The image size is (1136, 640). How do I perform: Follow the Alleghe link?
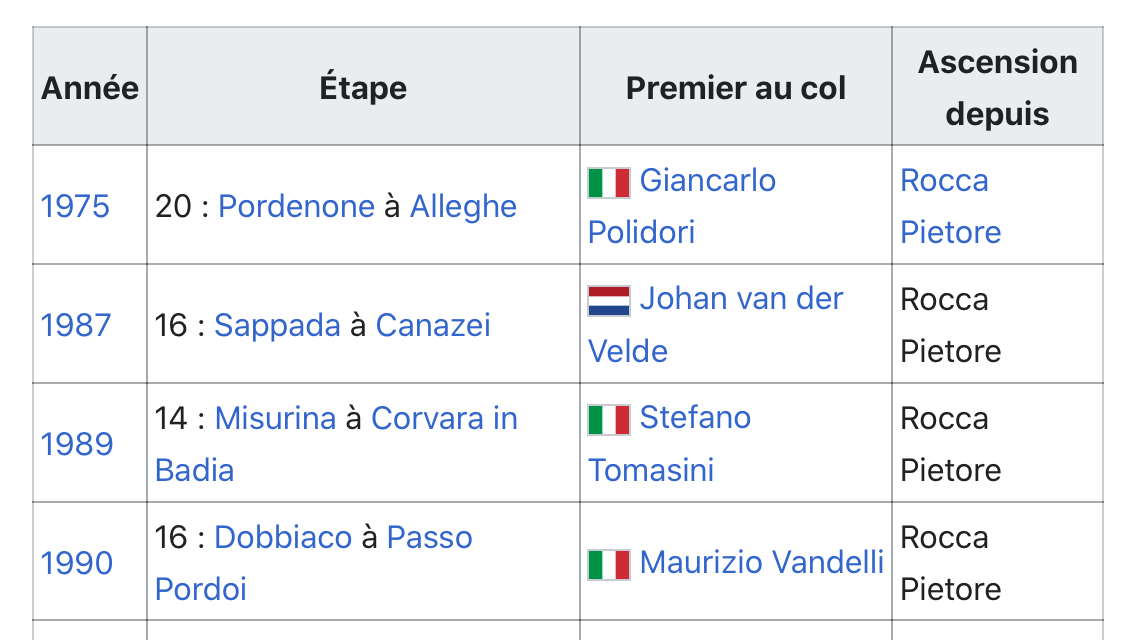coord(463,207)
